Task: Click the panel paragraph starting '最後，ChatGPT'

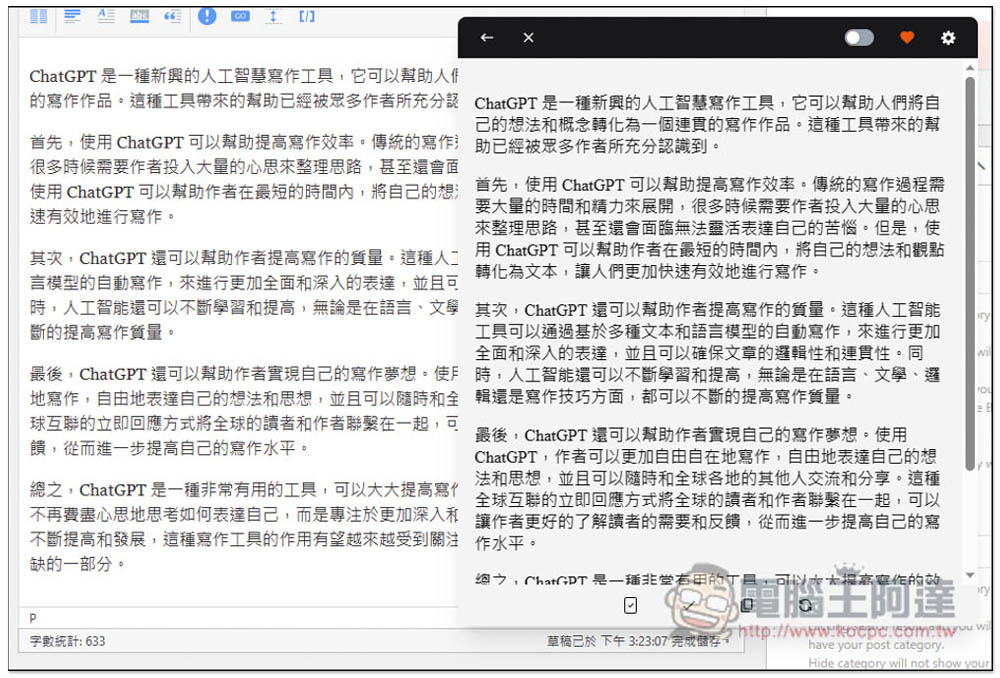Action: [x=707, y=489]
